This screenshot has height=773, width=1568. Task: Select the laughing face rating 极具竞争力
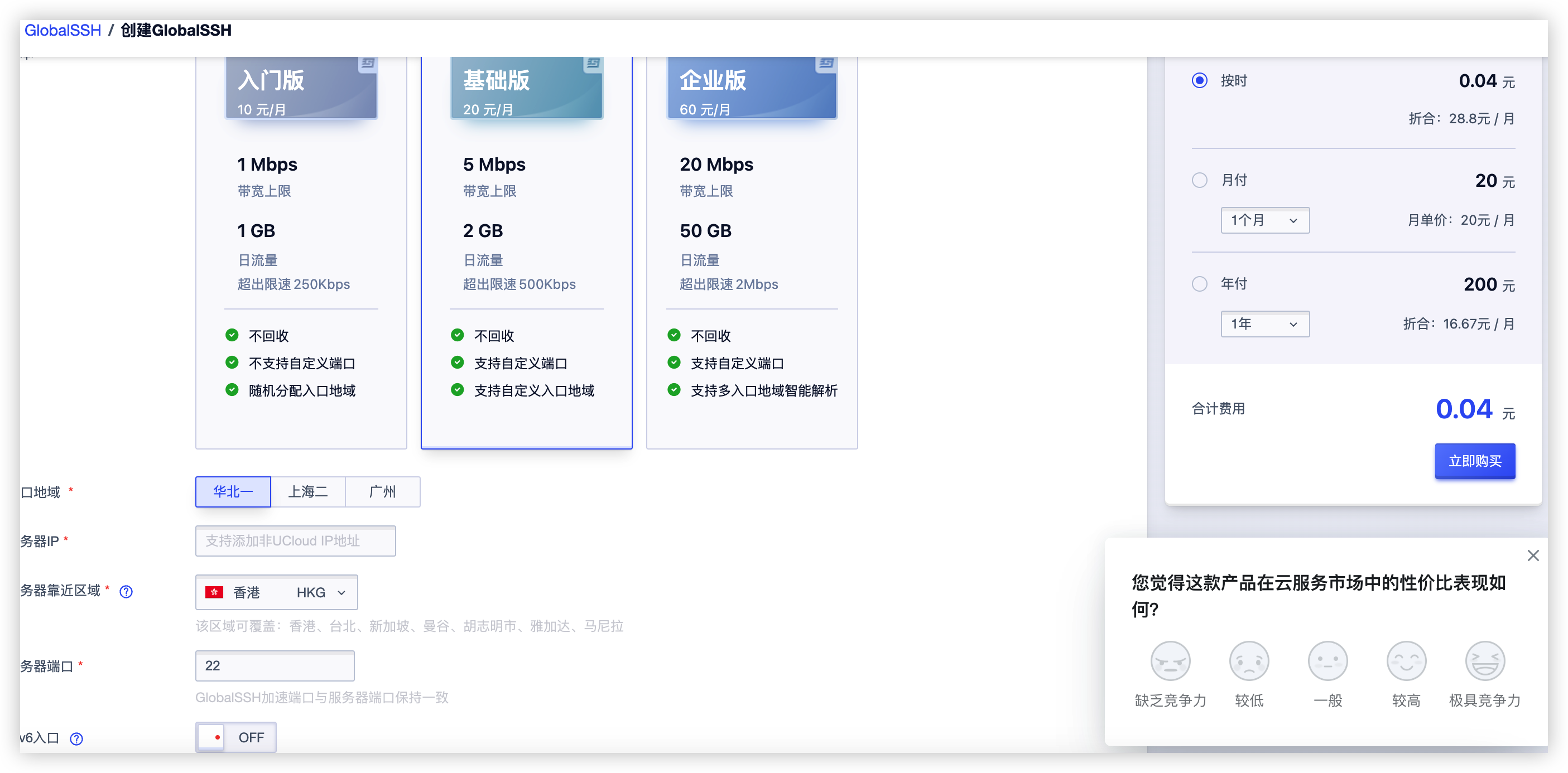point(1485,660)
